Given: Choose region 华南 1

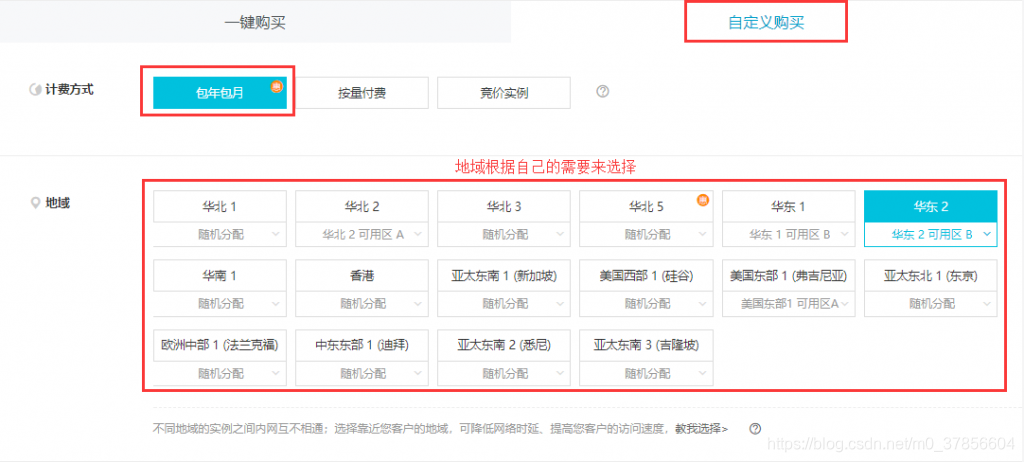Looking at the screenshot, I should tap(220, 276).
